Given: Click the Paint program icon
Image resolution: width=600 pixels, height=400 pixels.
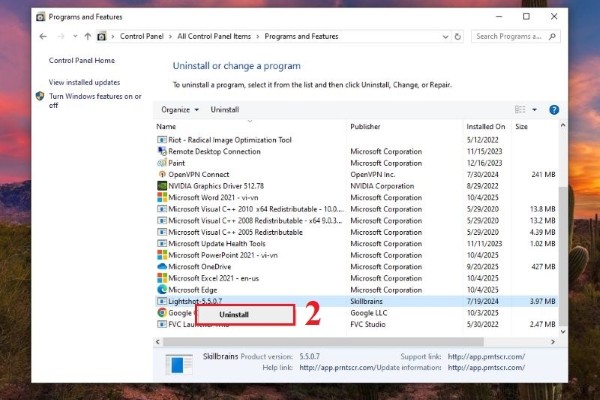Looking at the screenshot, I should (162, 163).
